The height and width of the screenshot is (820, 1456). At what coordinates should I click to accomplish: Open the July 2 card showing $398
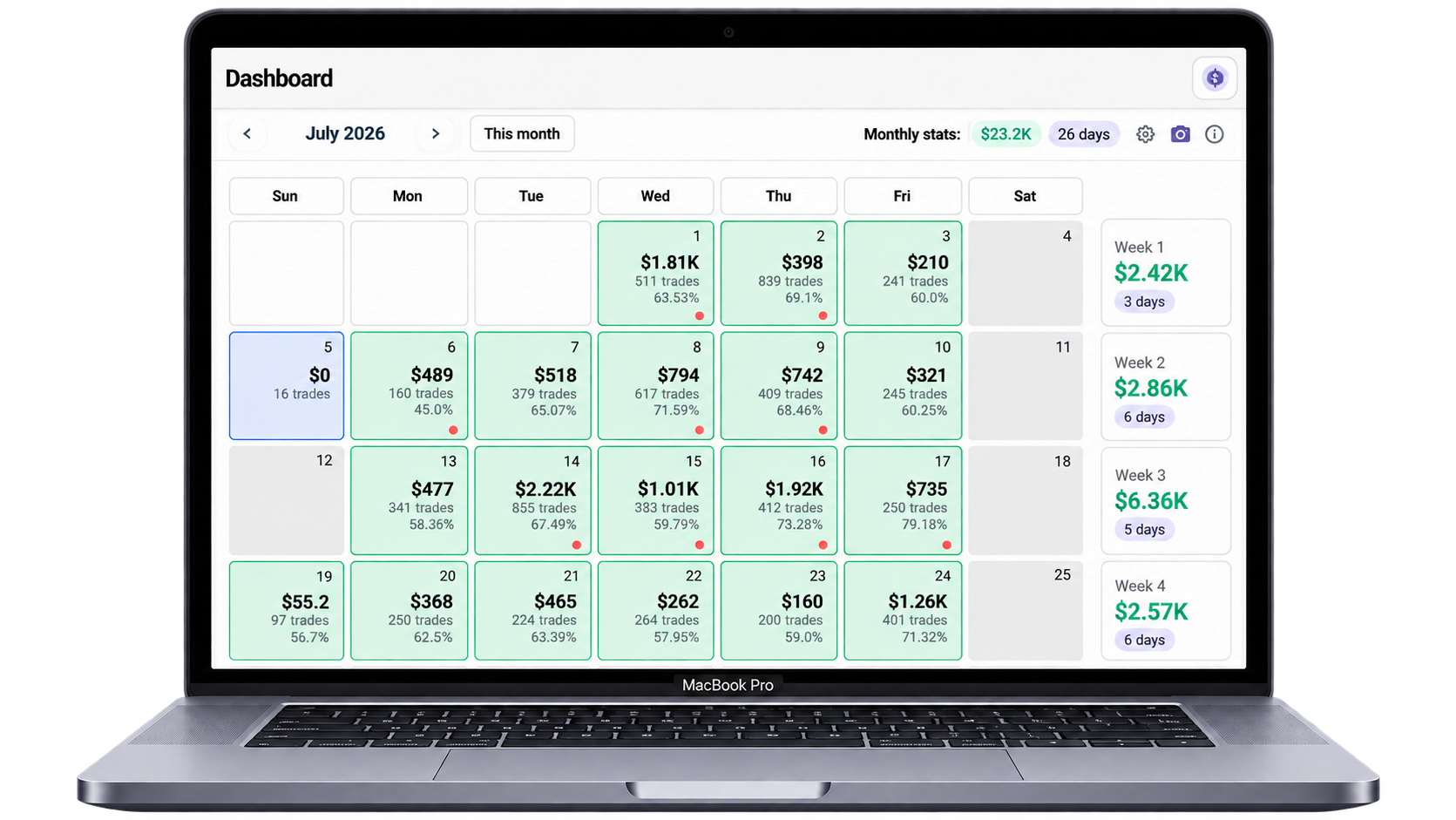(779, 273)
